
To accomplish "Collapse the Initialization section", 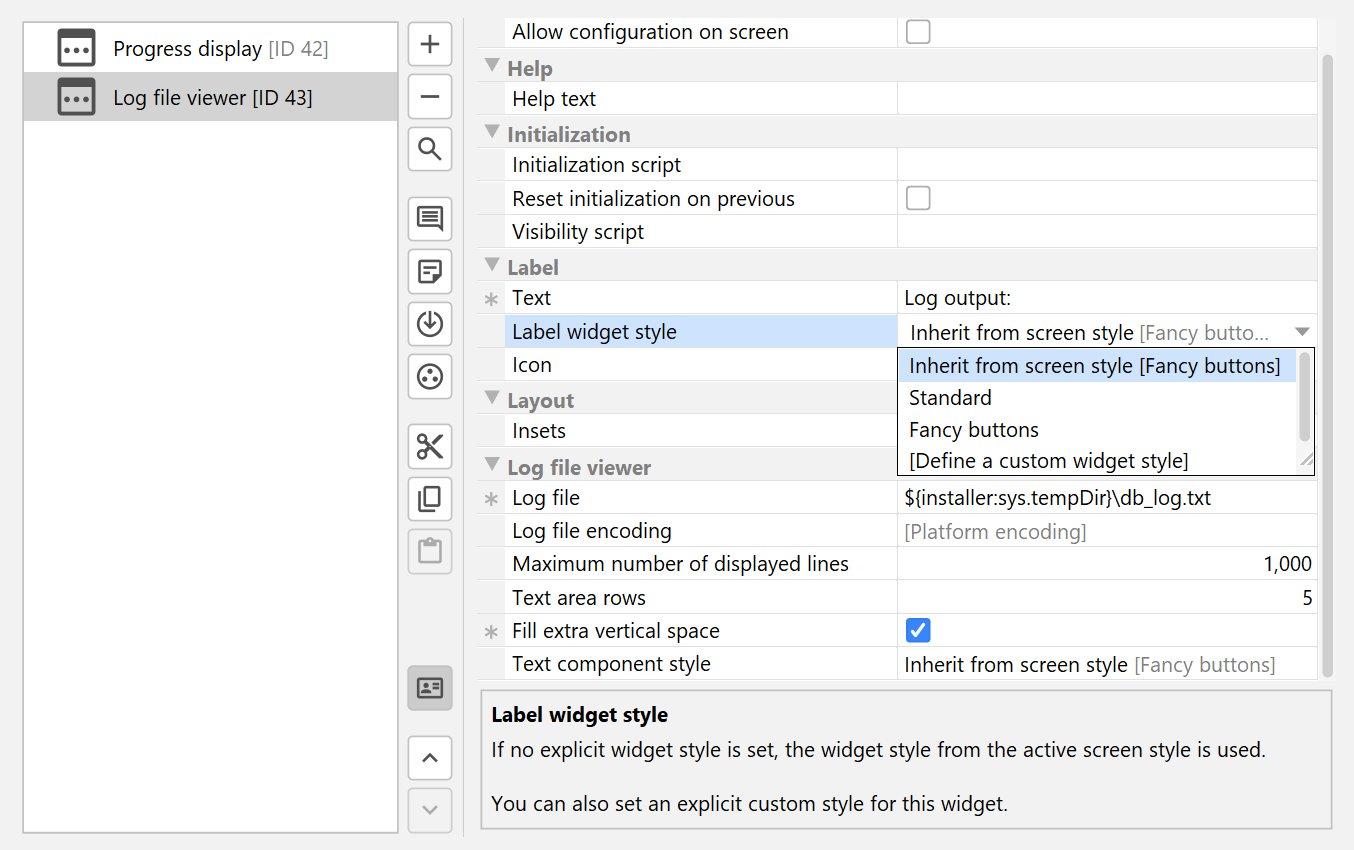I will pyautogui.click(x=491, y=133).
